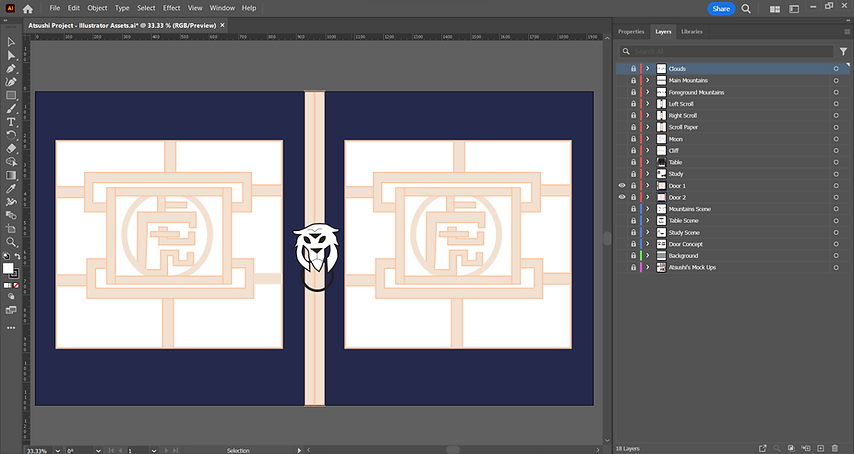The height and width of the screenshot is (454, 854).
Task: Open the rotation angle dropdown
Action: point(98,451)
